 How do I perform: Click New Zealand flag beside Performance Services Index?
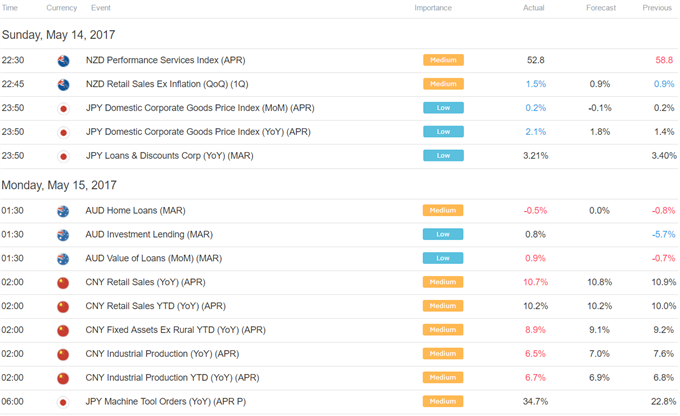(63, 61)
